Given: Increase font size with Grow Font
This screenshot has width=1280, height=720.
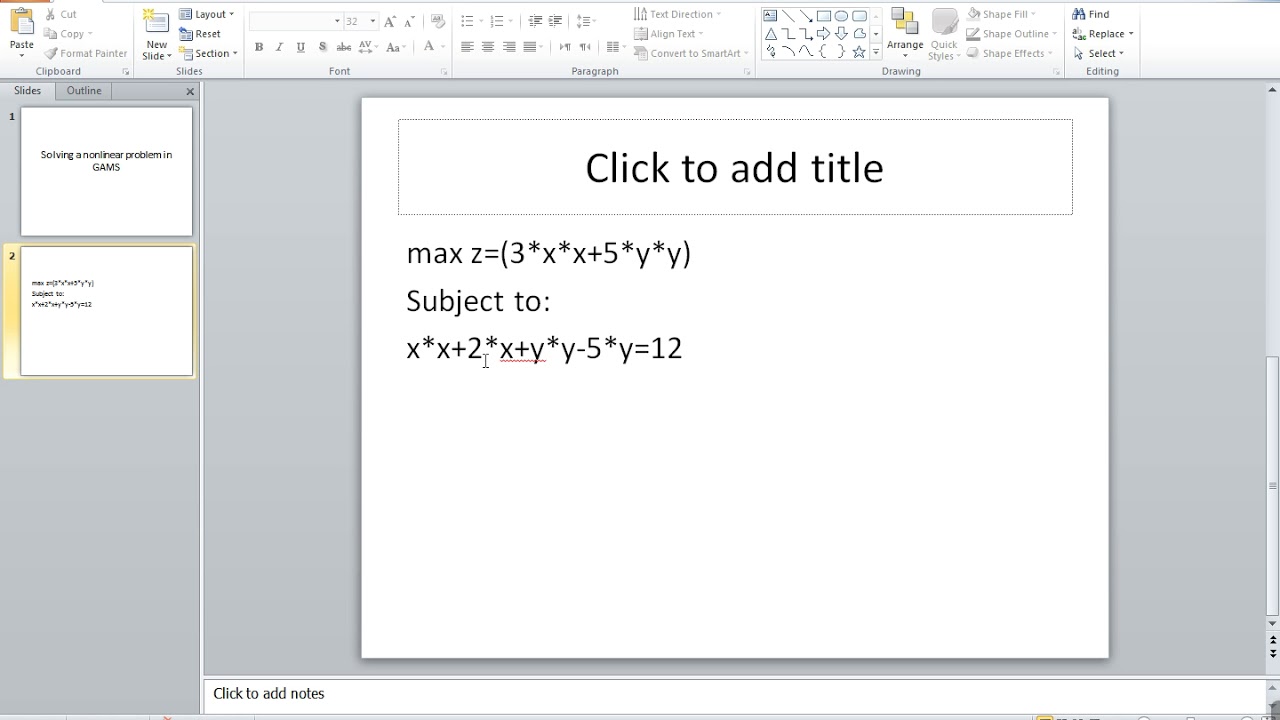Looking at the screenshot, I should 390,21.
